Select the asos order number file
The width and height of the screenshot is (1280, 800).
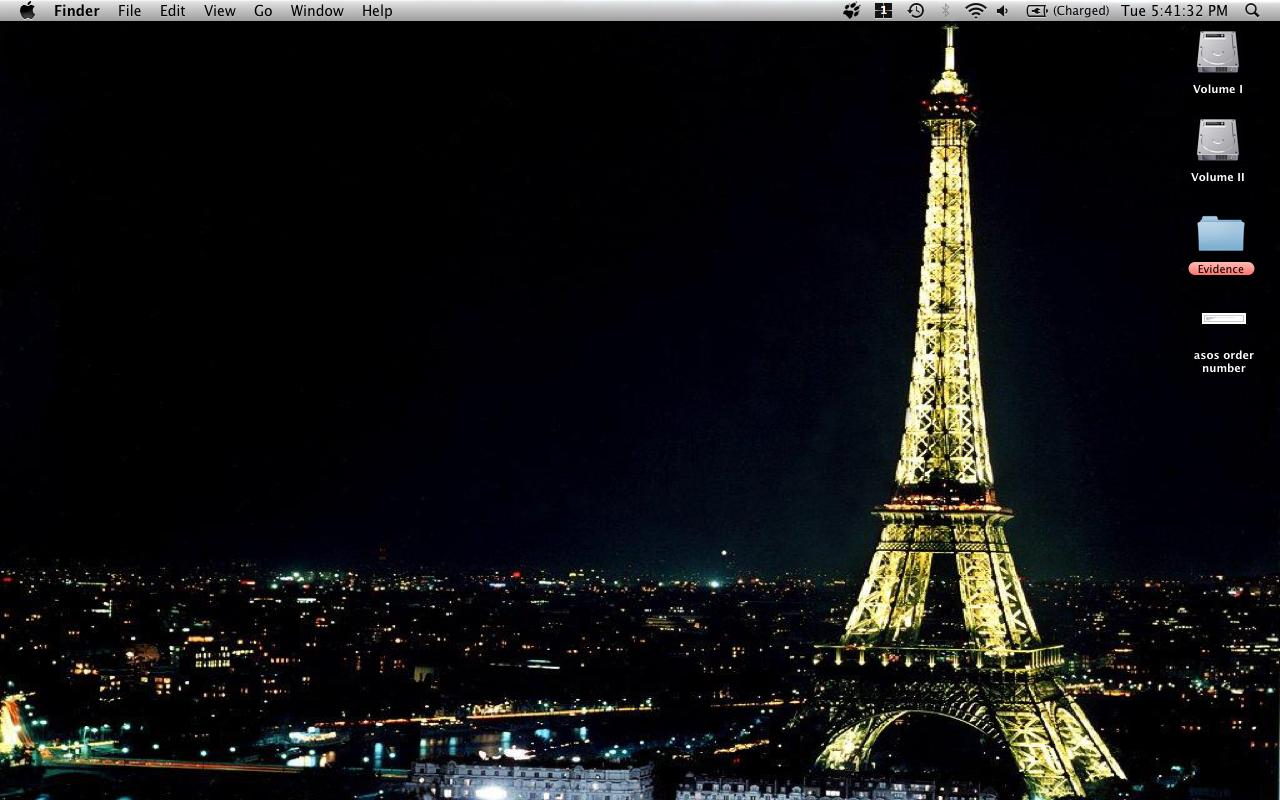click(x=1223, y=320)
